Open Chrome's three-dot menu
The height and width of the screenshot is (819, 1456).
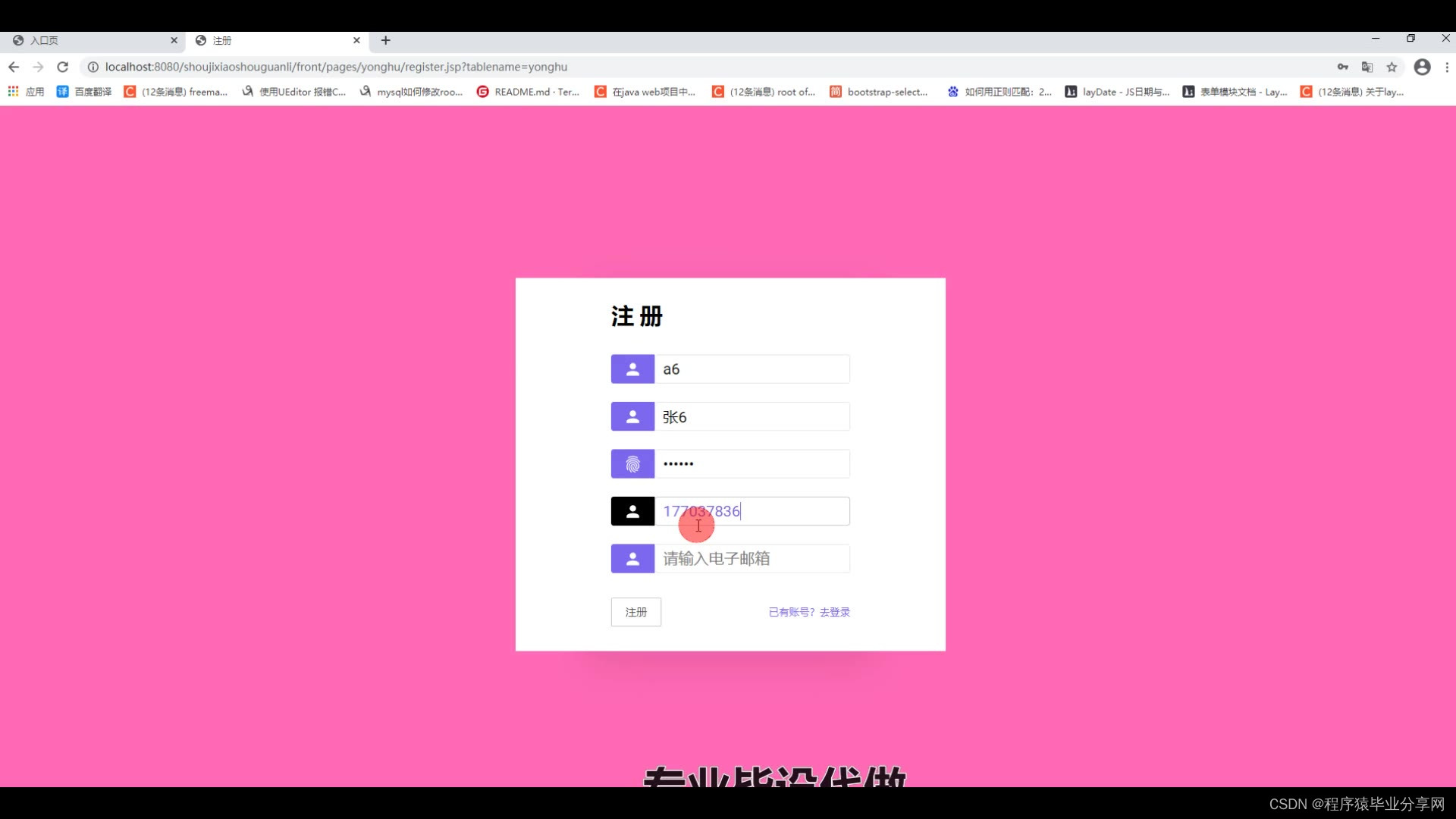1447,67
